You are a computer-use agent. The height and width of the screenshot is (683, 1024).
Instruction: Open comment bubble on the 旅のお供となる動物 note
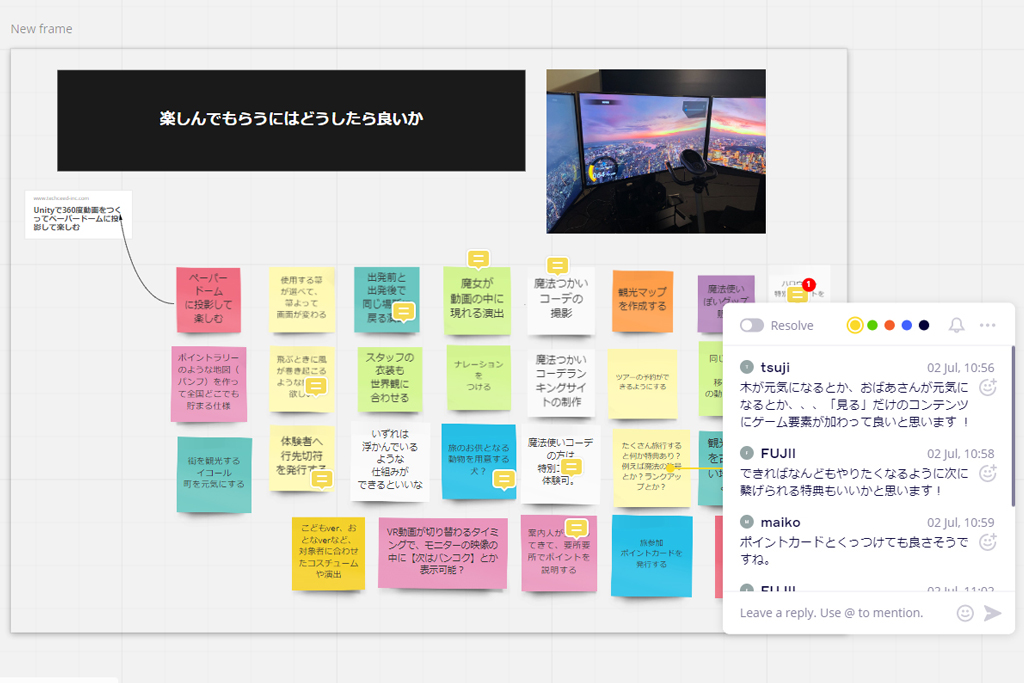pyautogui.click(x=504, y=479)
